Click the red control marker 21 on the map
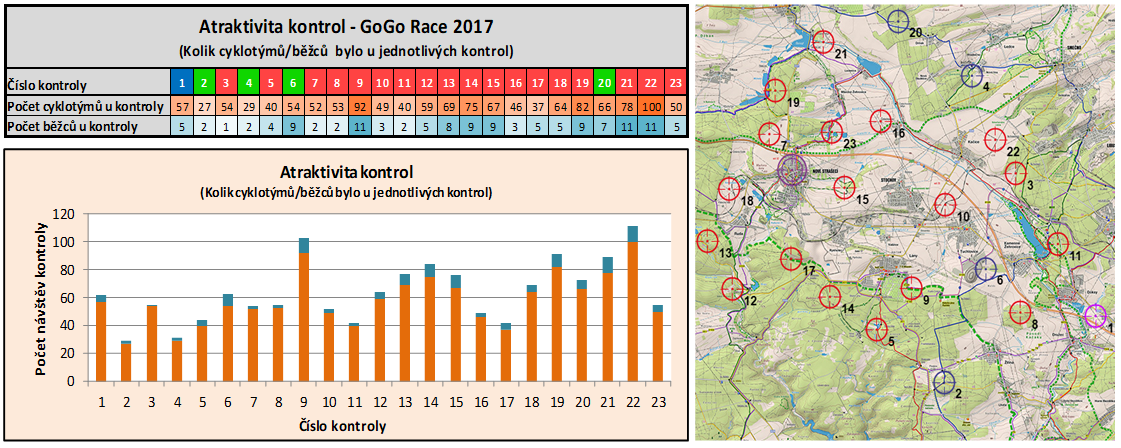Screen dimensions: 1121x448 [x=824, y=43]
